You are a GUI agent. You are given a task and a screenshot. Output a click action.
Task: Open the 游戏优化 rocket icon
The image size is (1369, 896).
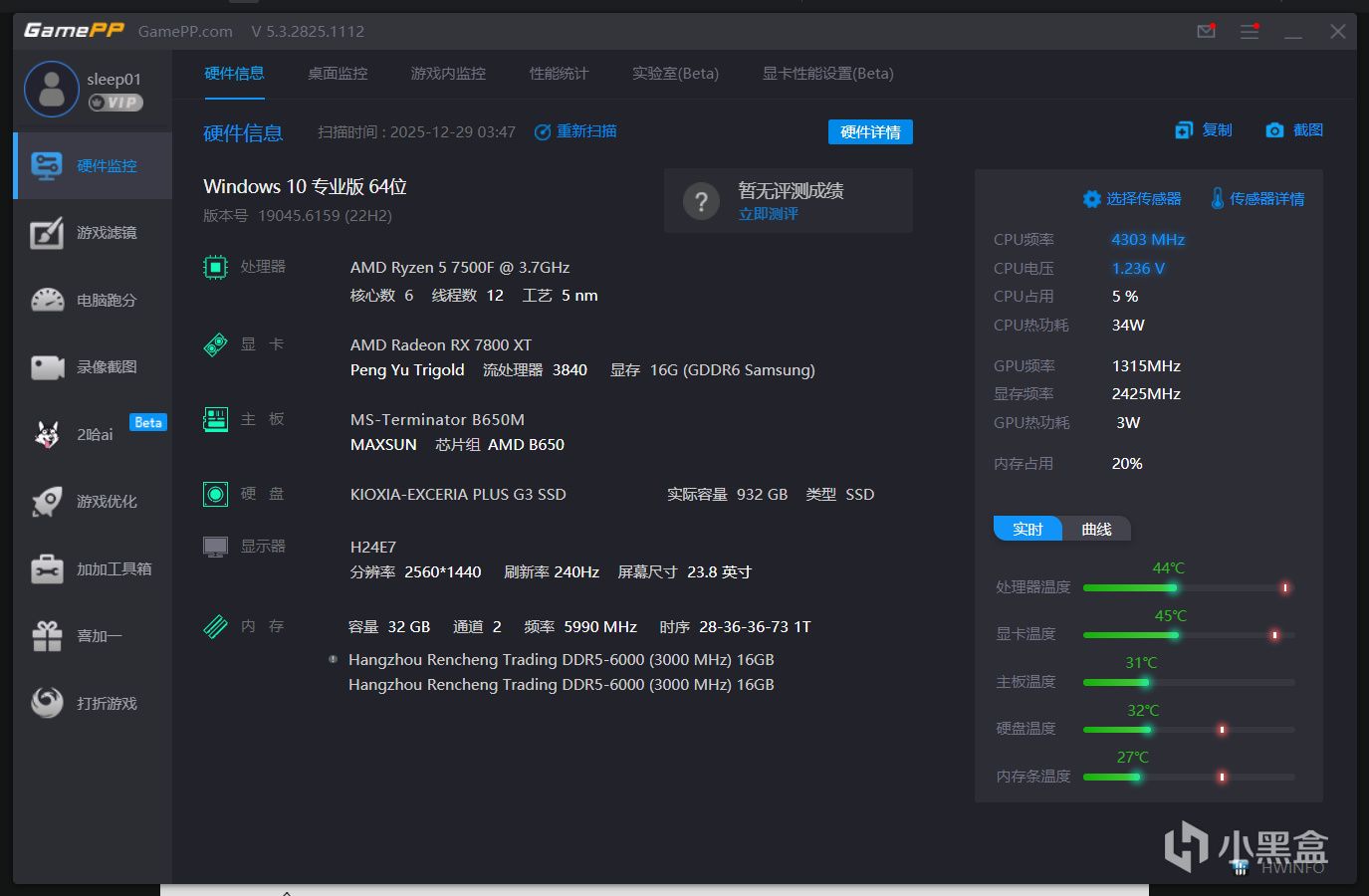coord(47,502)
